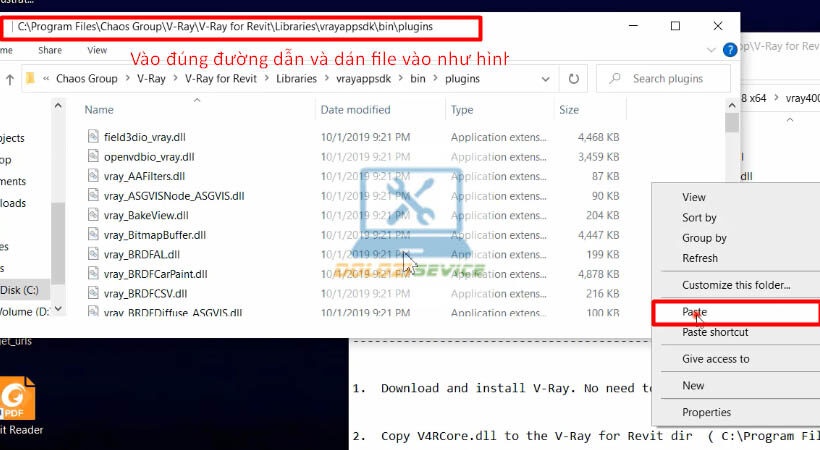Screen dimensions: 820x450
Task: Go to V-Ray for Revit breadcrumb
Action: 221,79
